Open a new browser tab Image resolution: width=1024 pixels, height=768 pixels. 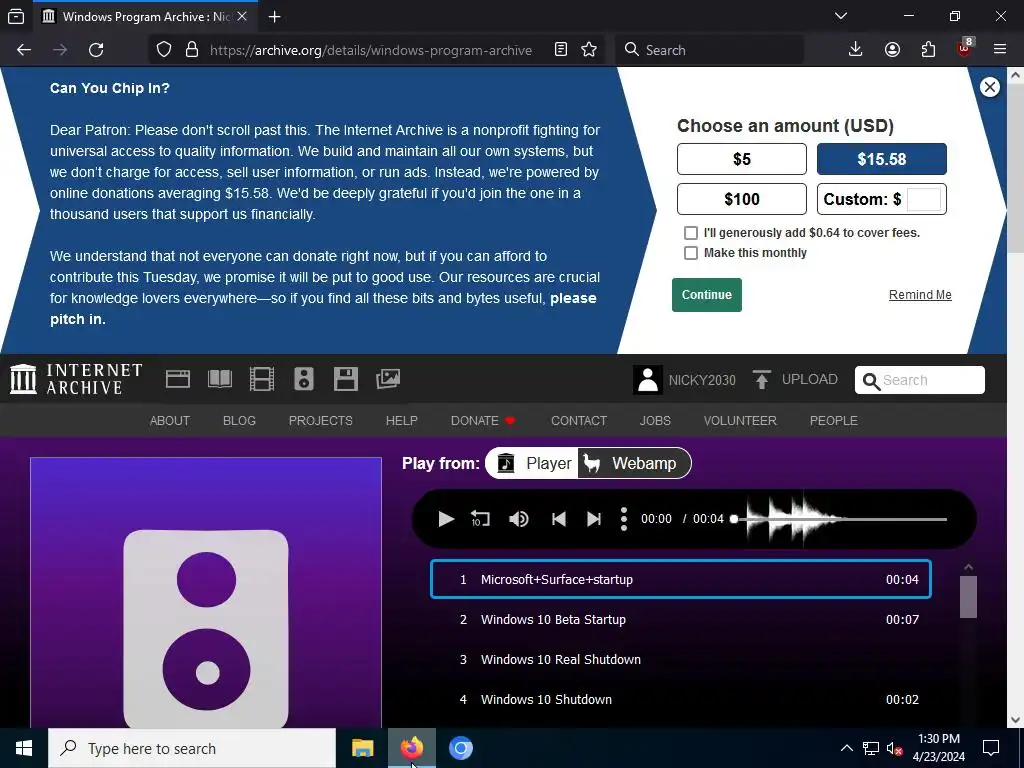(274, 17)
